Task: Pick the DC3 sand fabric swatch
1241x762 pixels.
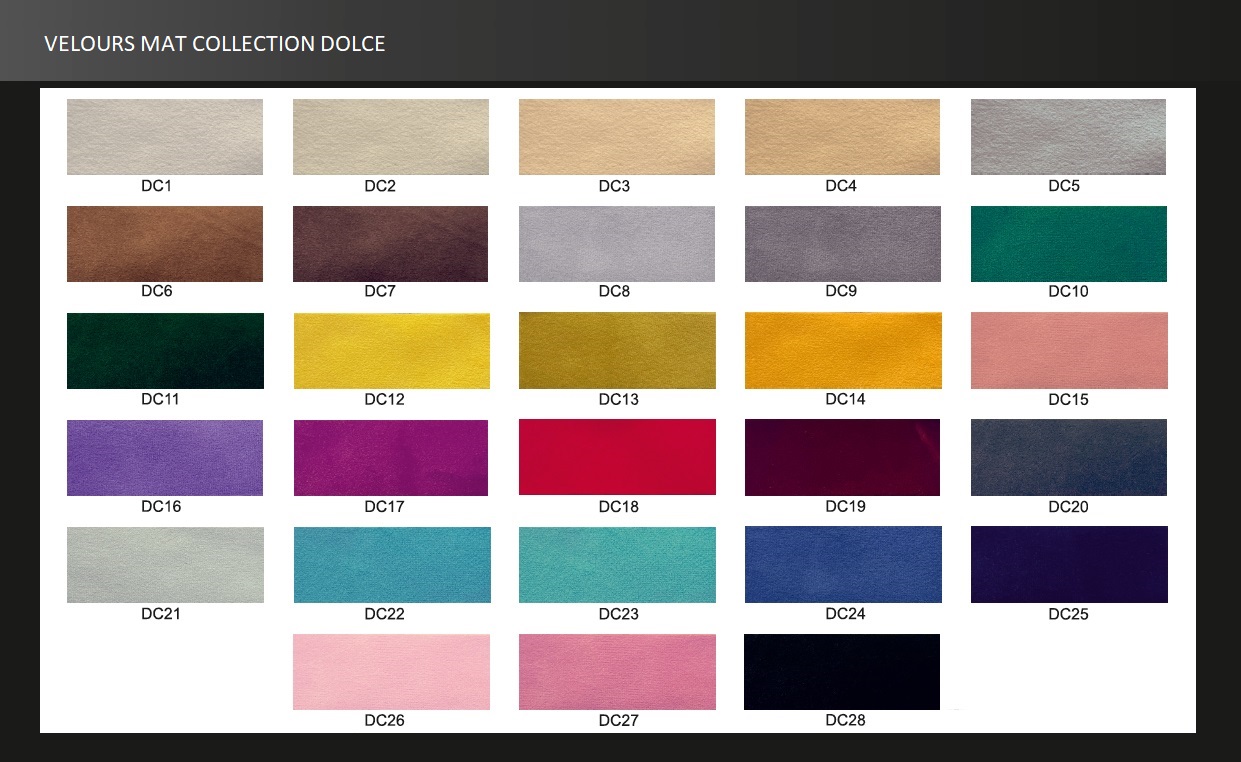Action: coord(617,137)
